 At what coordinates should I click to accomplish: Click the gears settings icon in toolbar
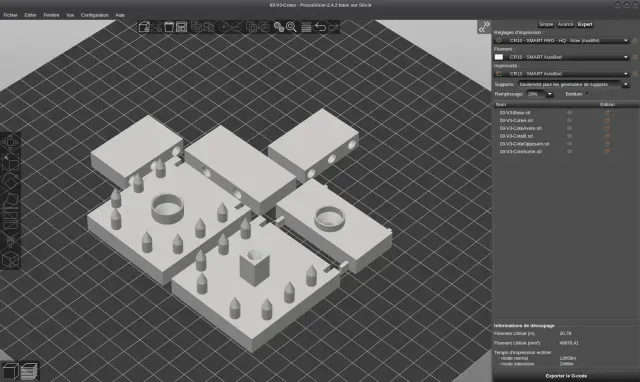point(279,27)
